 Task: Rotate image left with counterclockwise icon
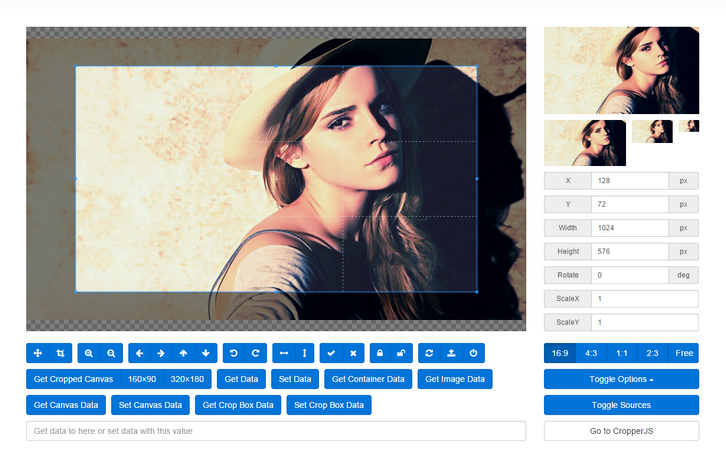234,353
